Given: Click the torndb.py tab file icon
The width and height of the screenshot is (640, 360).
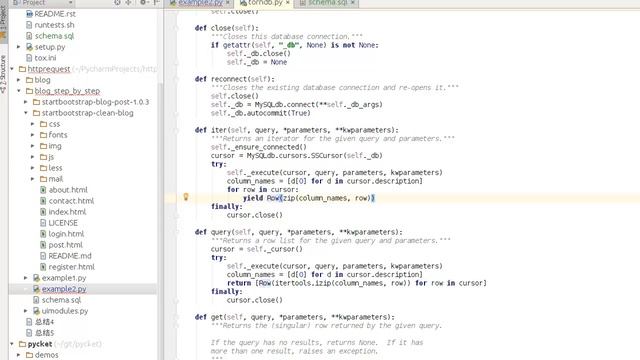Looking at the screenshot, I should 243,2.
